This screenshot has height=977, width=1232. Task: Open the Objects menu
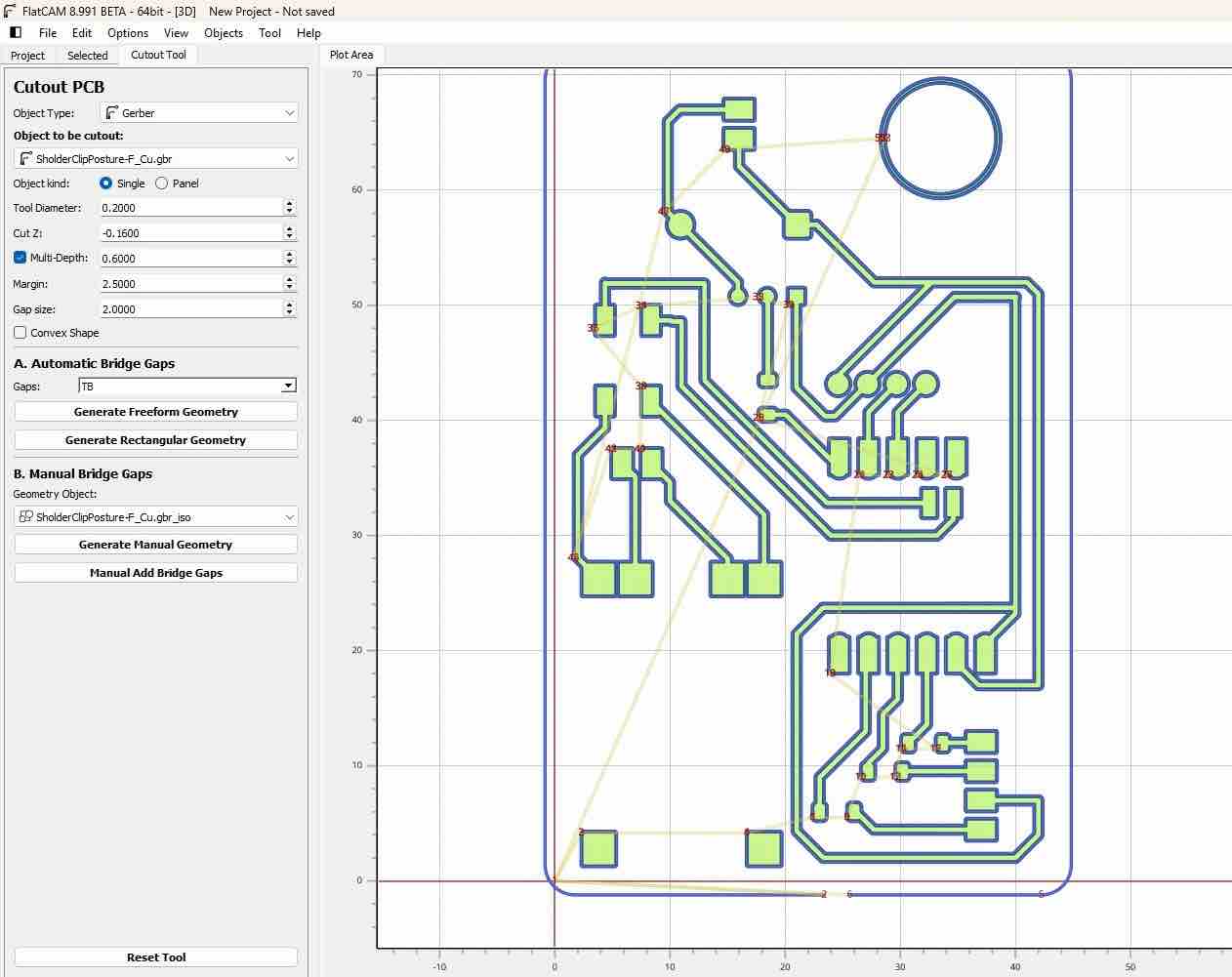pos(224,32)
